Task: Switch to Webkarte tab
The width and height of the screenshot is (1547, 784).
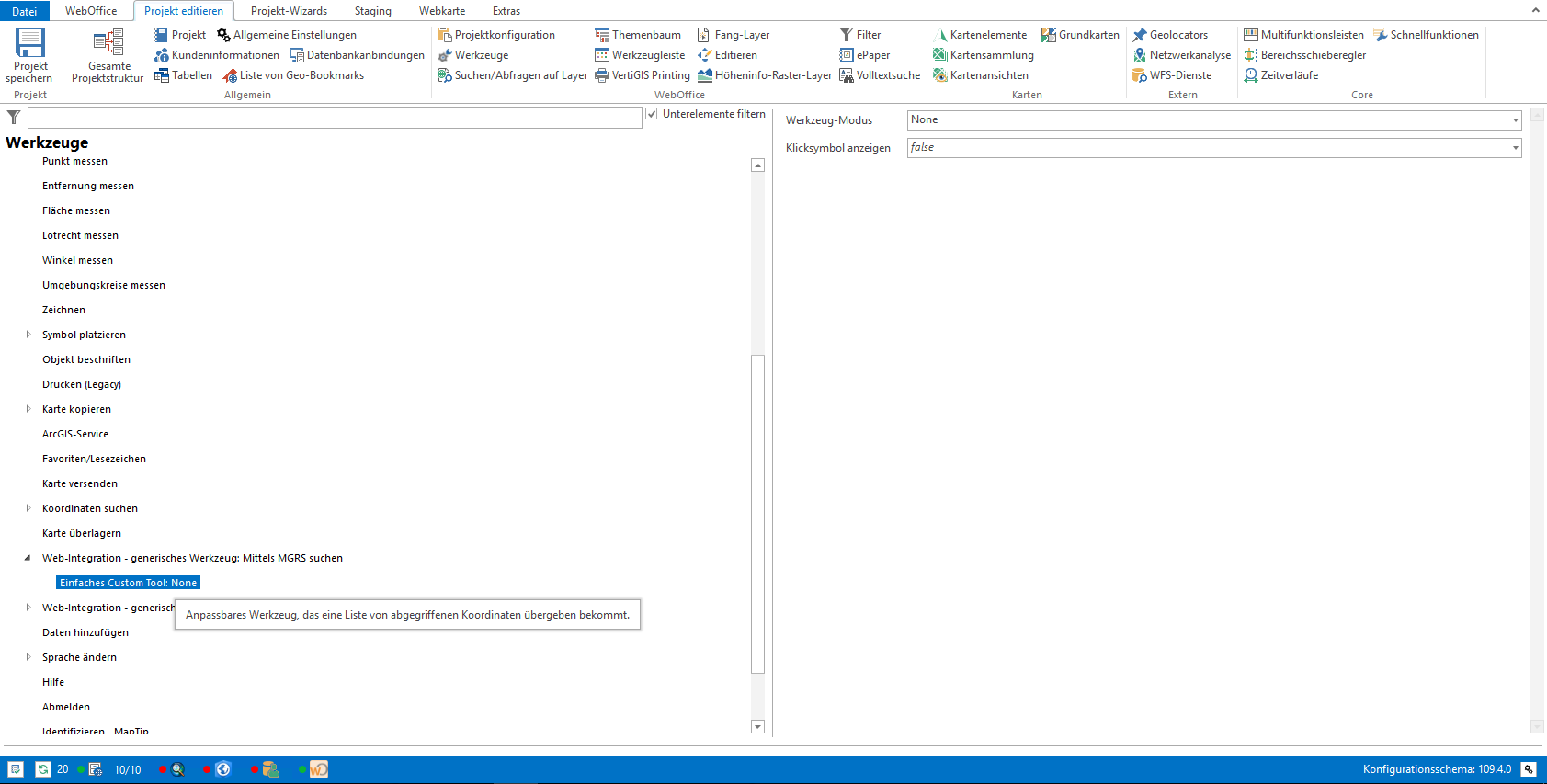Action: [x=442, y=11]
